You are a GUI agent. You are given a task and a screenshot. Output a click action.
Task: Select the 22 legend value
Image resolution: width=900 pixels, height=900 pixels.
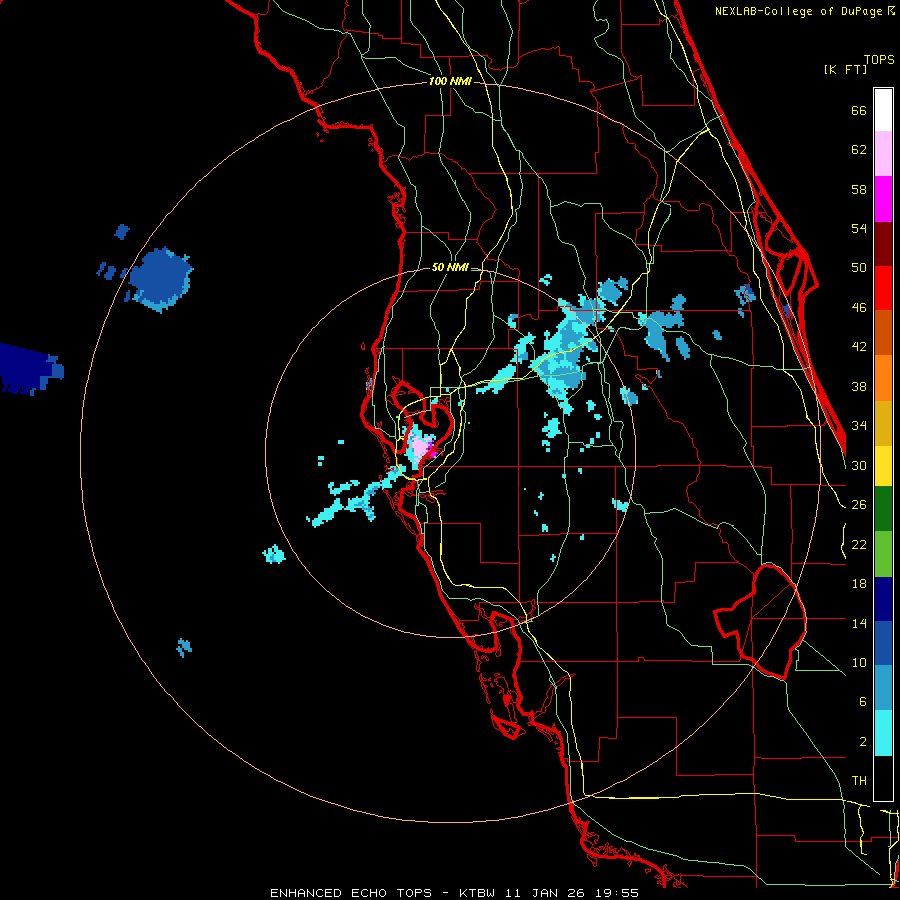click(859, 544)
